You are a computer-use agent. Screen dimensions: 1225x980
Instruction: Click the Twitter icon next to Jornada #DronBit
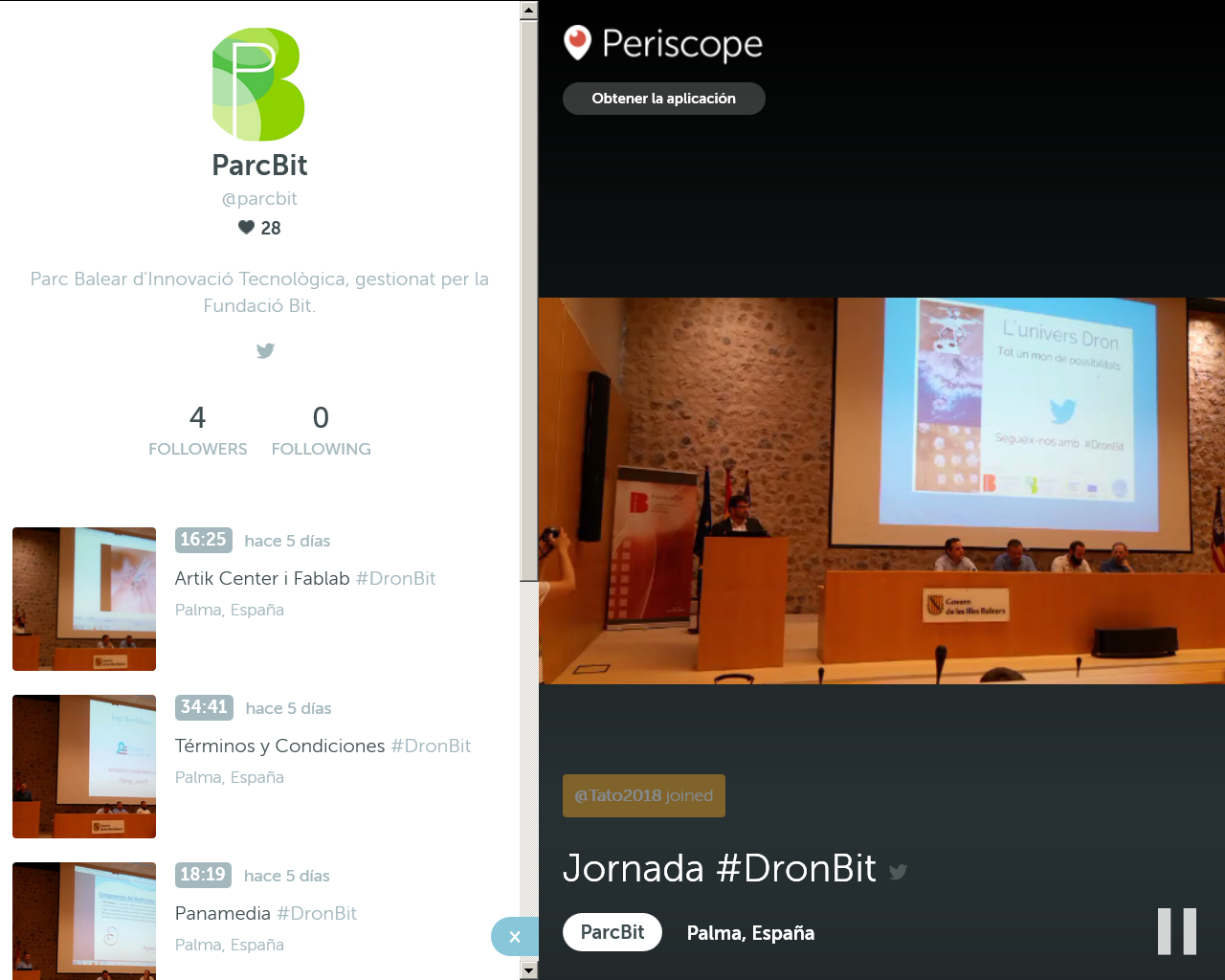(898, 872)
